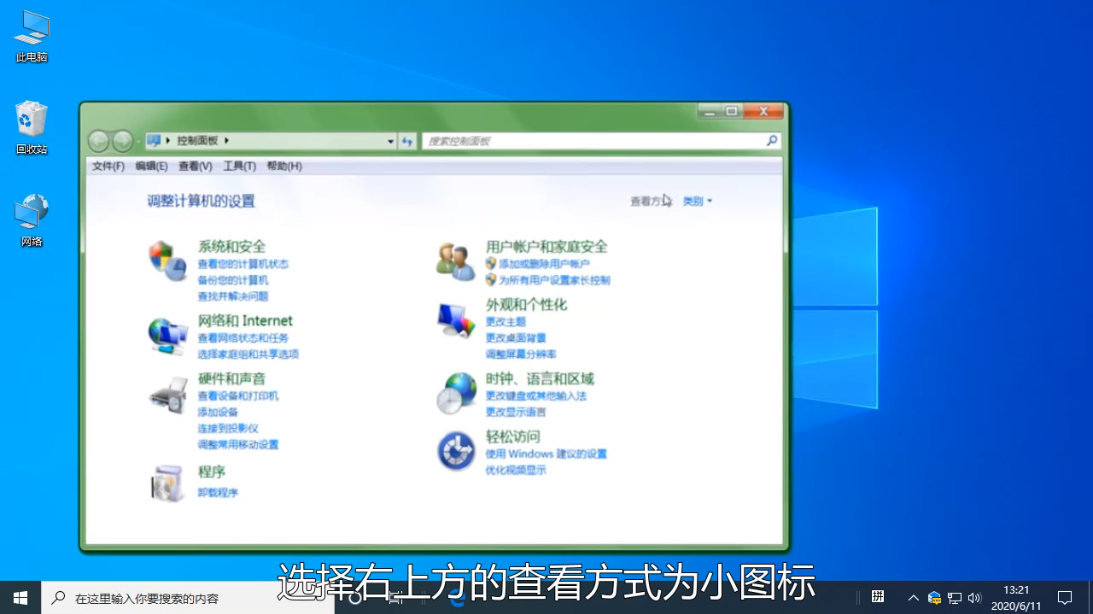This screenshot has width=1093, height=614.
Task: Open the 硬件和声音 printer icon
Action: [x=167, y=394]
